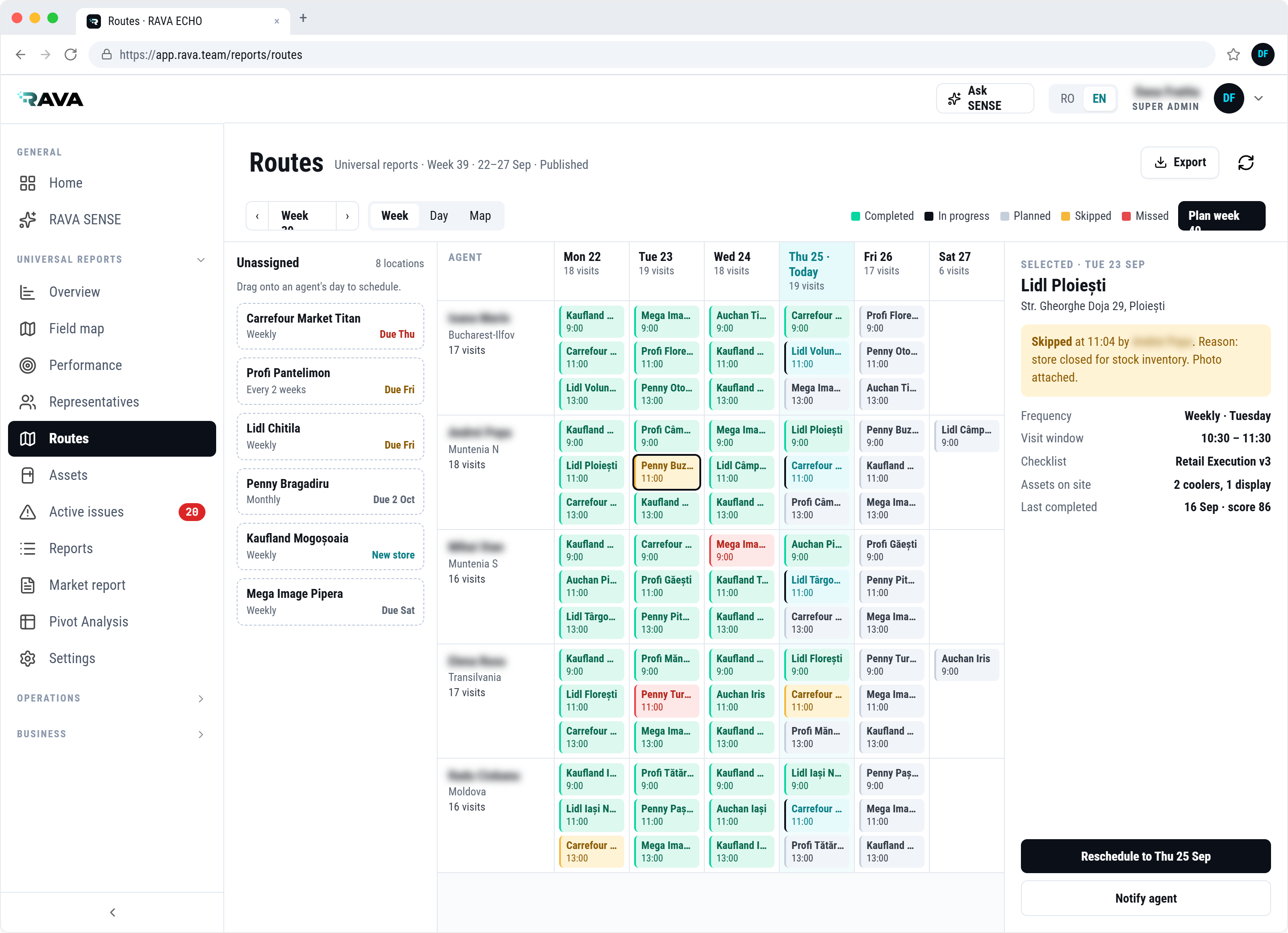The width and height of the screenshot is (1288, 933).
Task: Click the Performance target icon
Action: coord(27,366)
